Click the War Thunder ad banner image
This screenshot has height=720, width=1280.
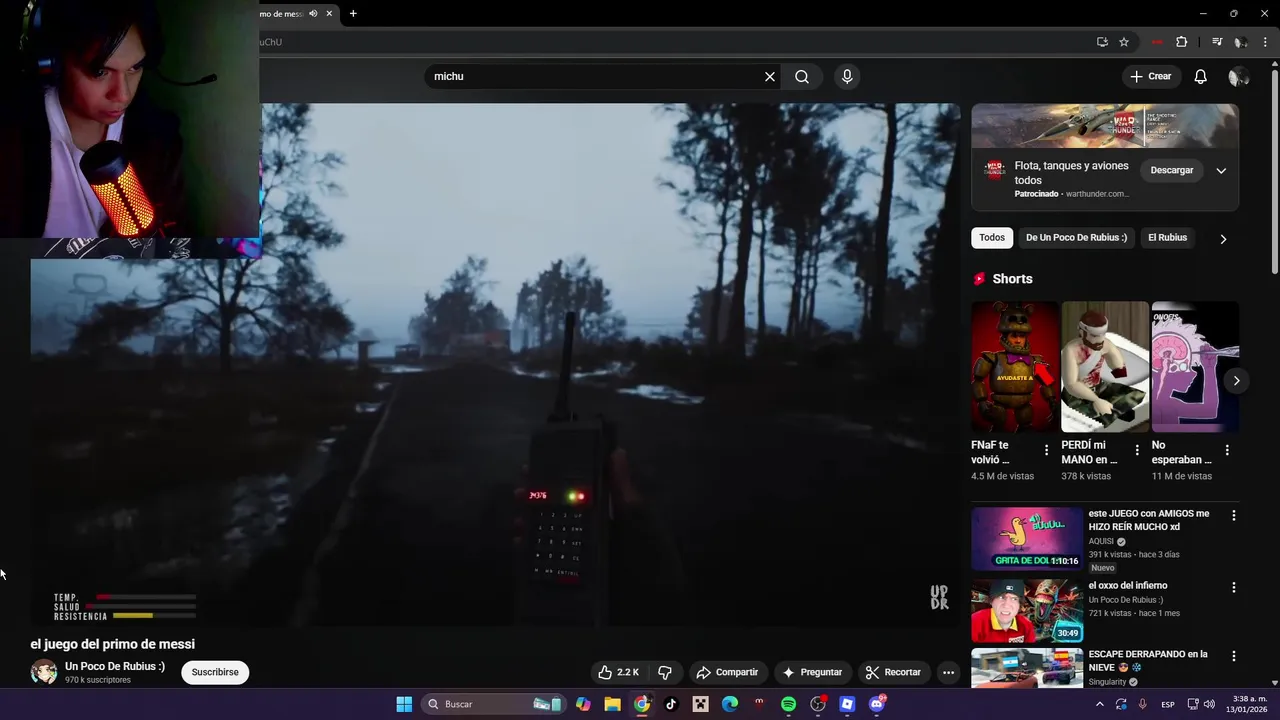1105,126
